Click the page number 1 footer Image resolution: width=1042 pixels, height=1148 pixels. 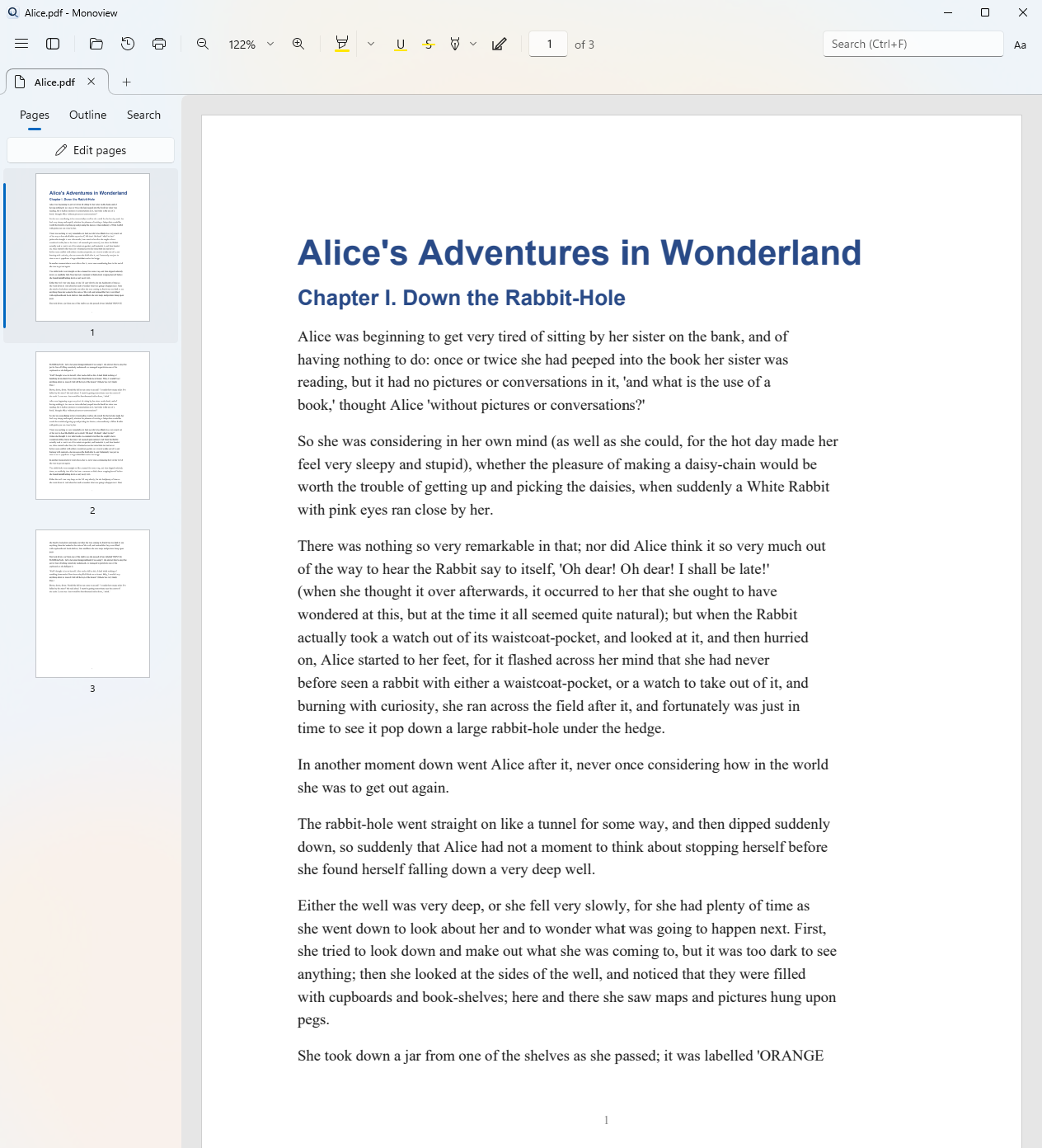[607, 1120]
